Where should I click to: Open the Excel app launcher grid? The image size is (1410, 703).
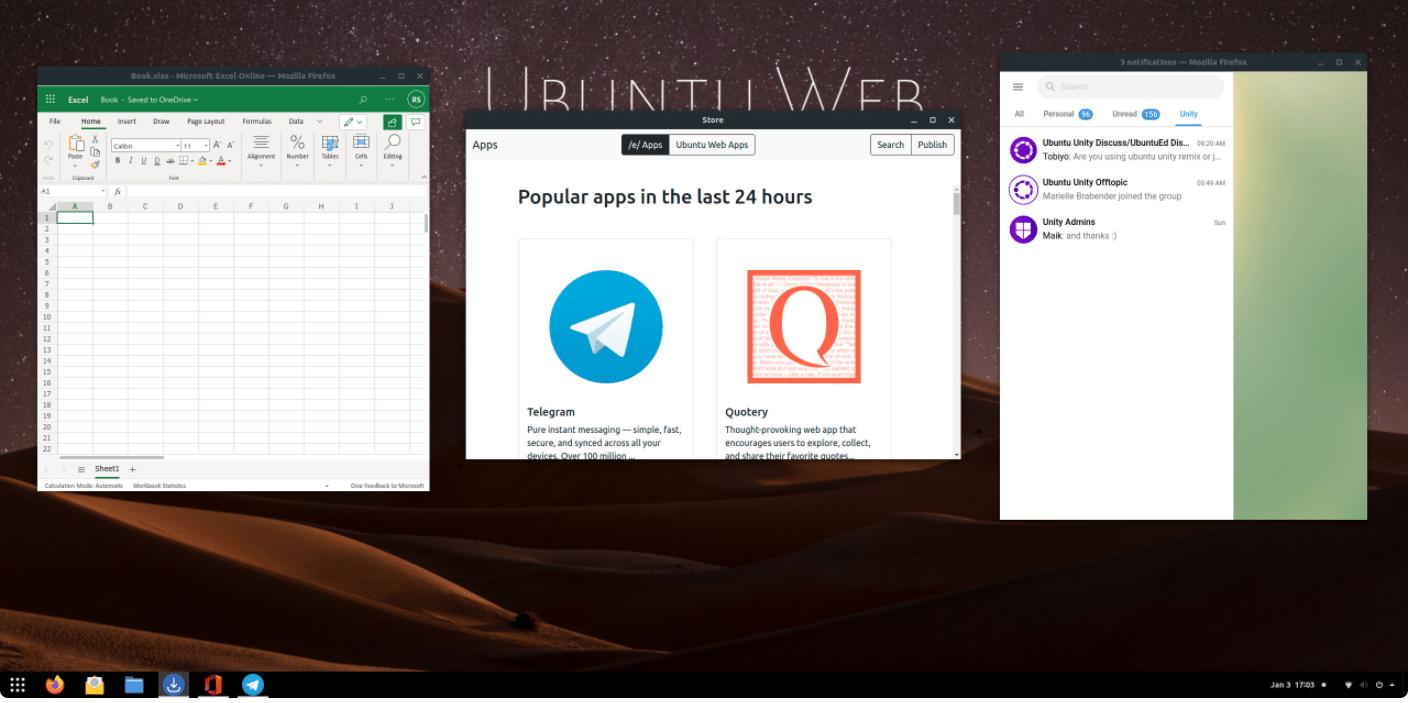pyautogui.click(x=50, y=99)
